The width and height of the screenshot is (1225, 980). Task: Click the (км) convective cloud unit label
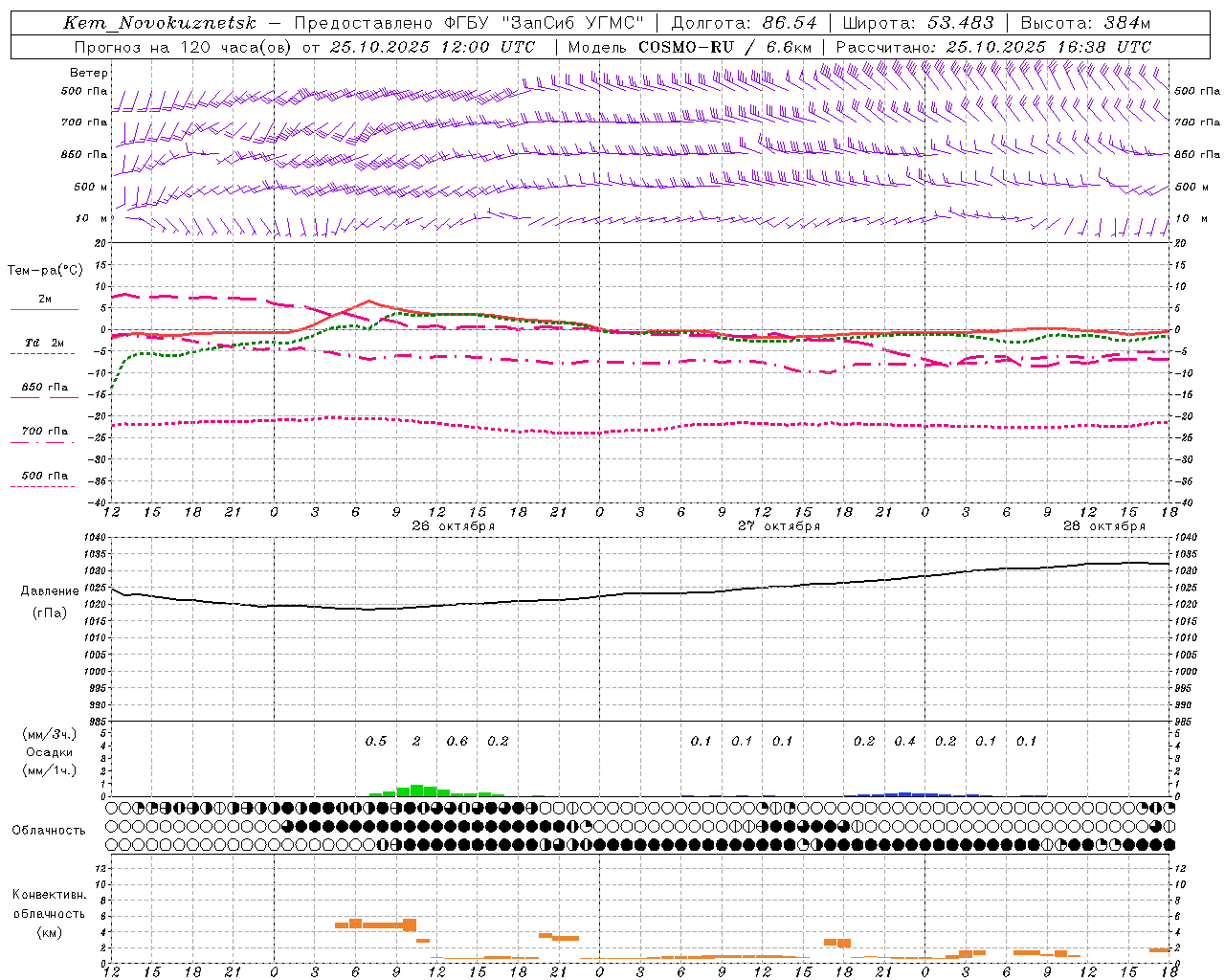51,931
